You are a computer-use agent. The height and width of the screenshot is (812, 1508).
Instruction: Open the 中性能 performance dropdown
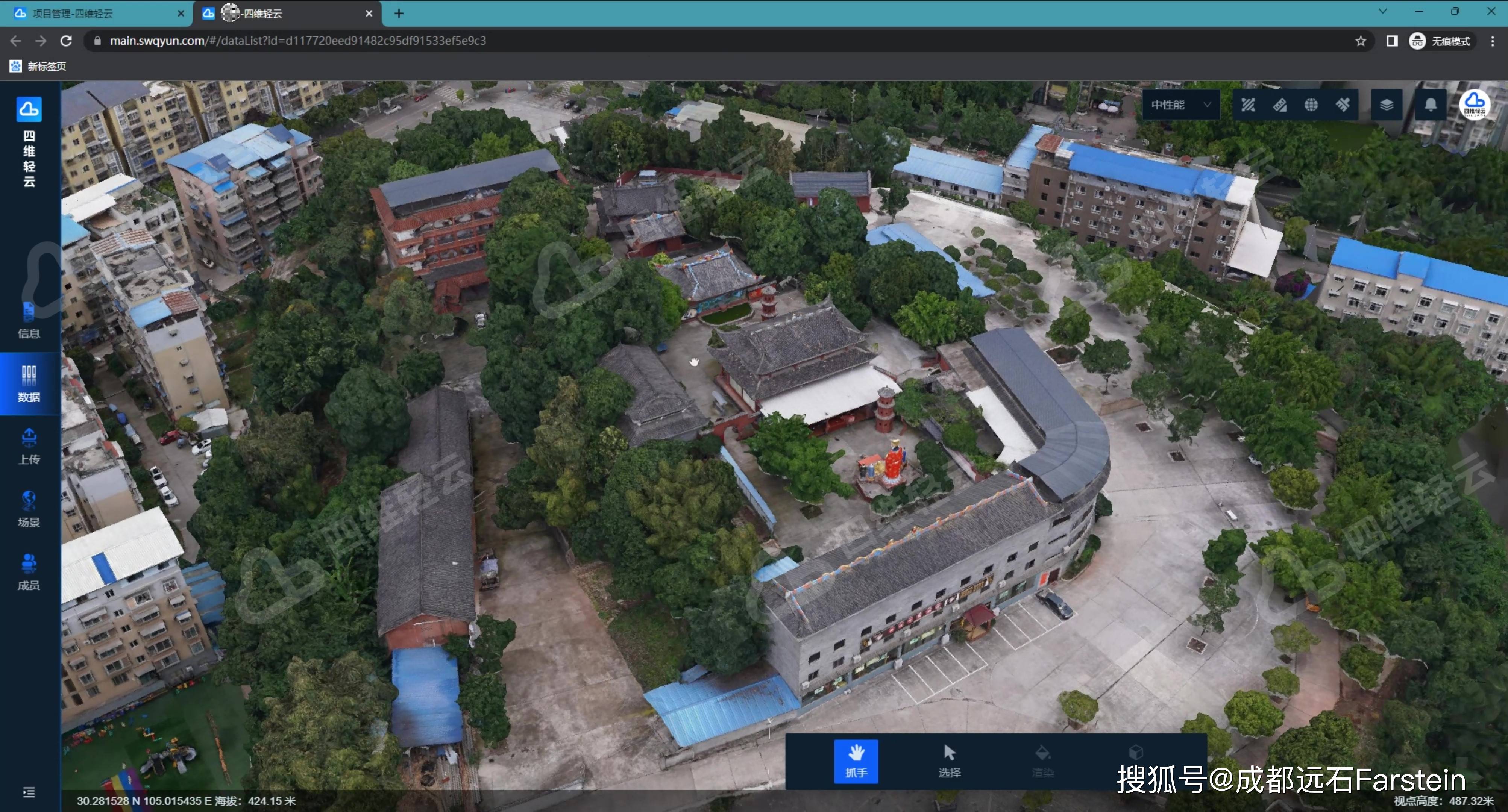tap(1180, 105)
